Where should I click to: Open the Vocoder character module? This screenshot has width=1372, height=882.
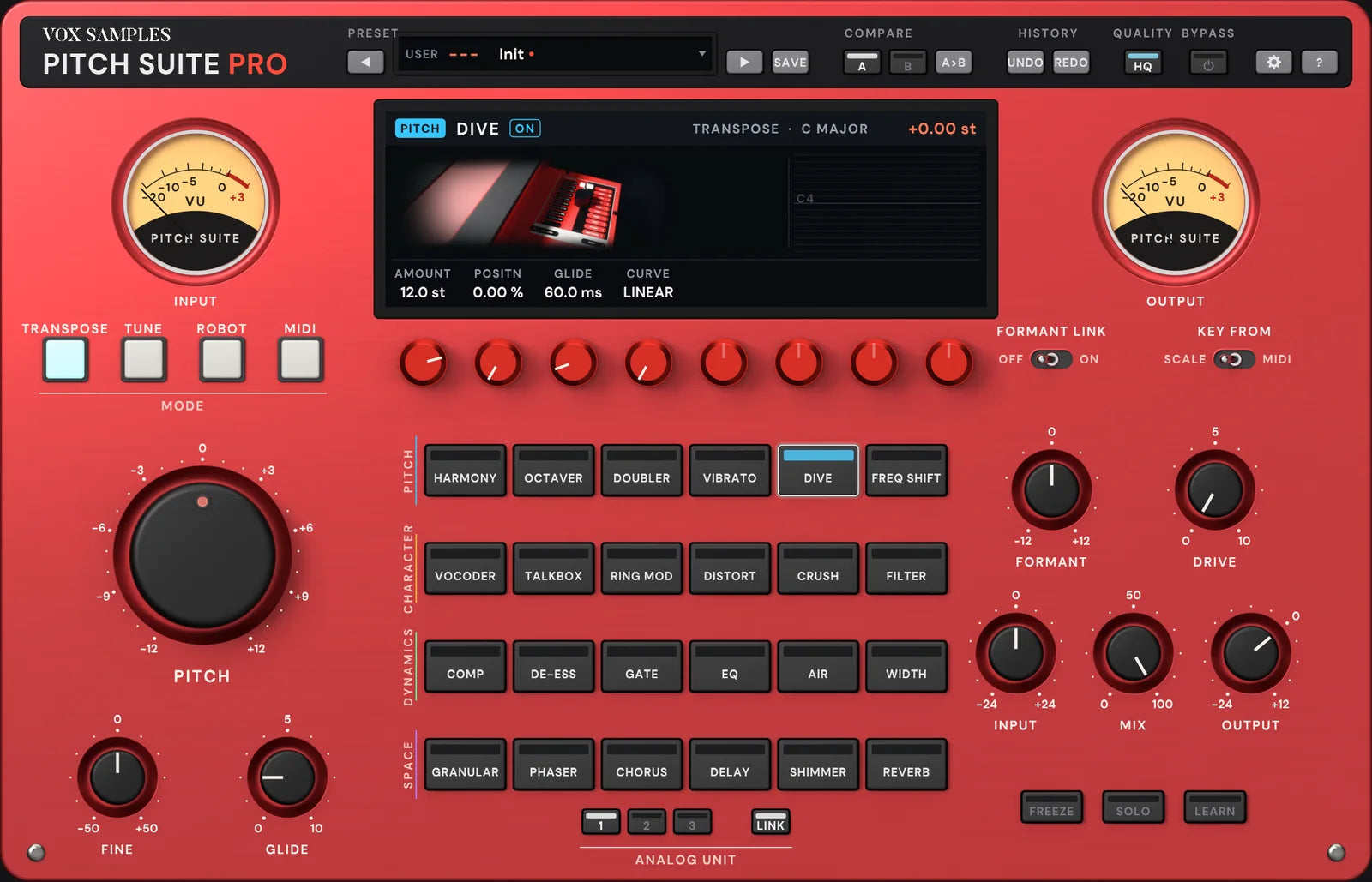coord(466,568)
